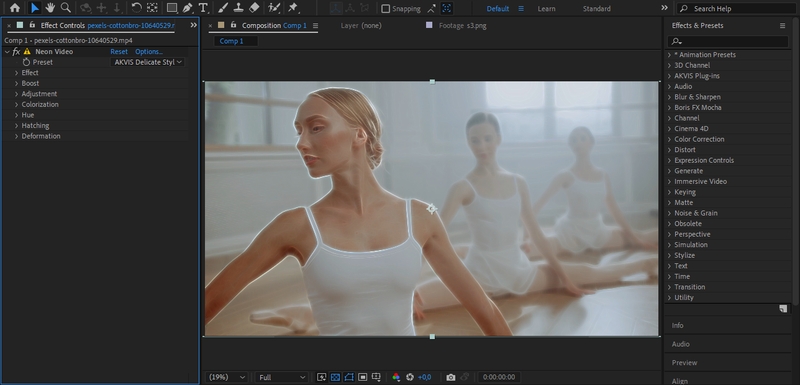
Task: Take a snapshot with camera icon
Action: pyautogui.click(x=451, y=377)
